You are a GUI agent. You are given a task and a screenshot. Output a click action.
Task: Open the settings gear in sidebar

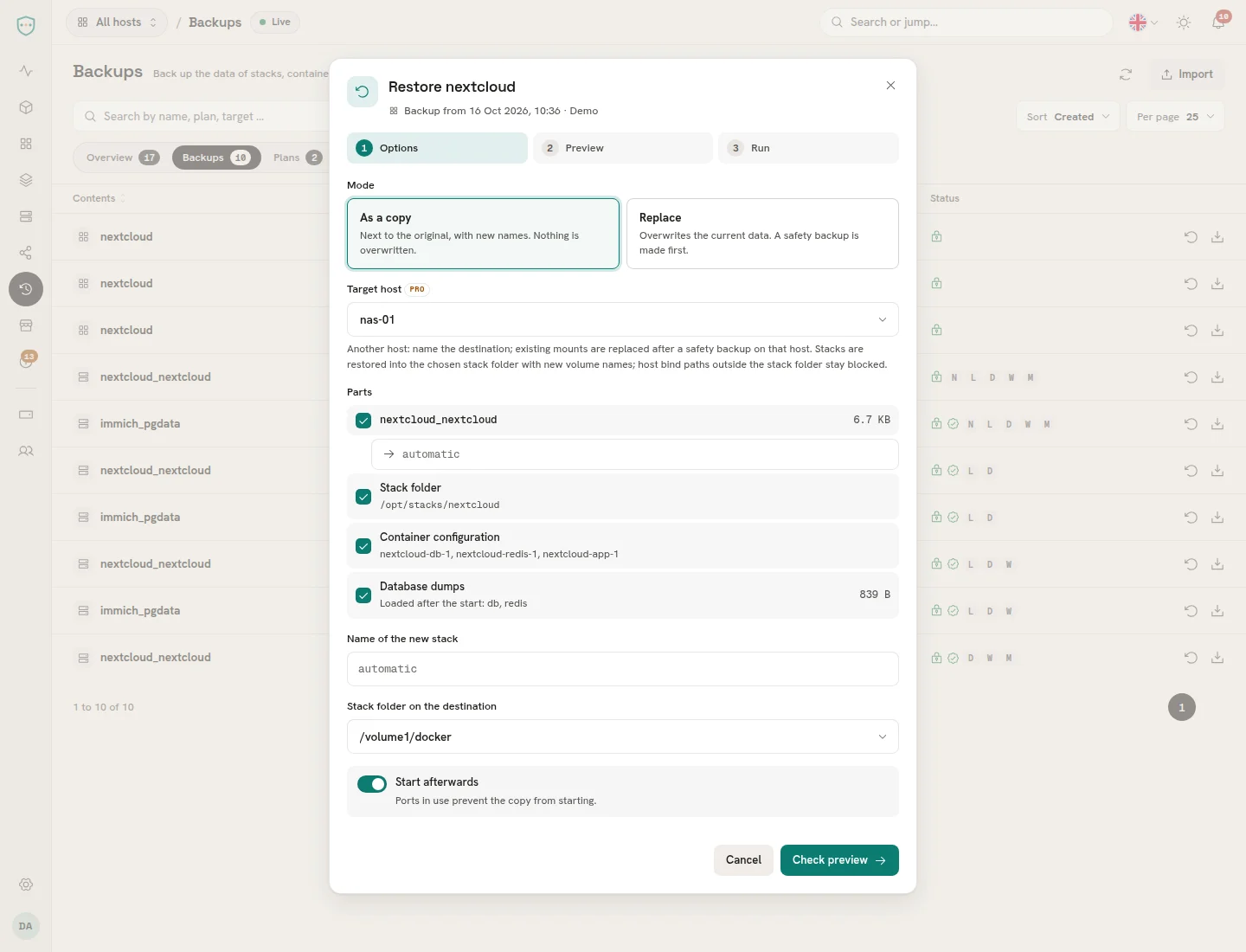click(x=26, y=884)
